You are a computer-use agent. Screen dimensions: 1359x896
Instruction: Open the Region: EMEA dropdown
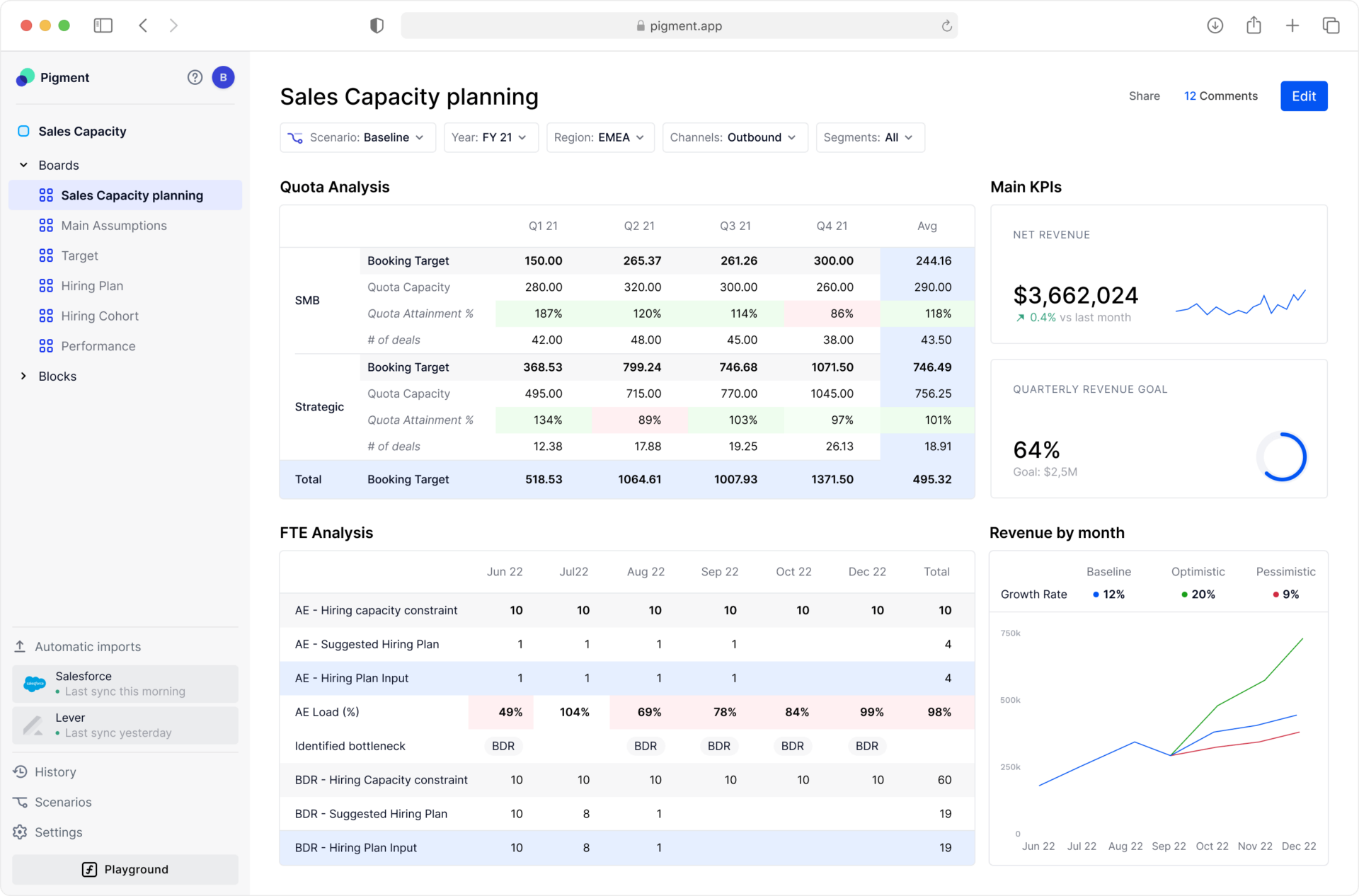tap(600, 137)
